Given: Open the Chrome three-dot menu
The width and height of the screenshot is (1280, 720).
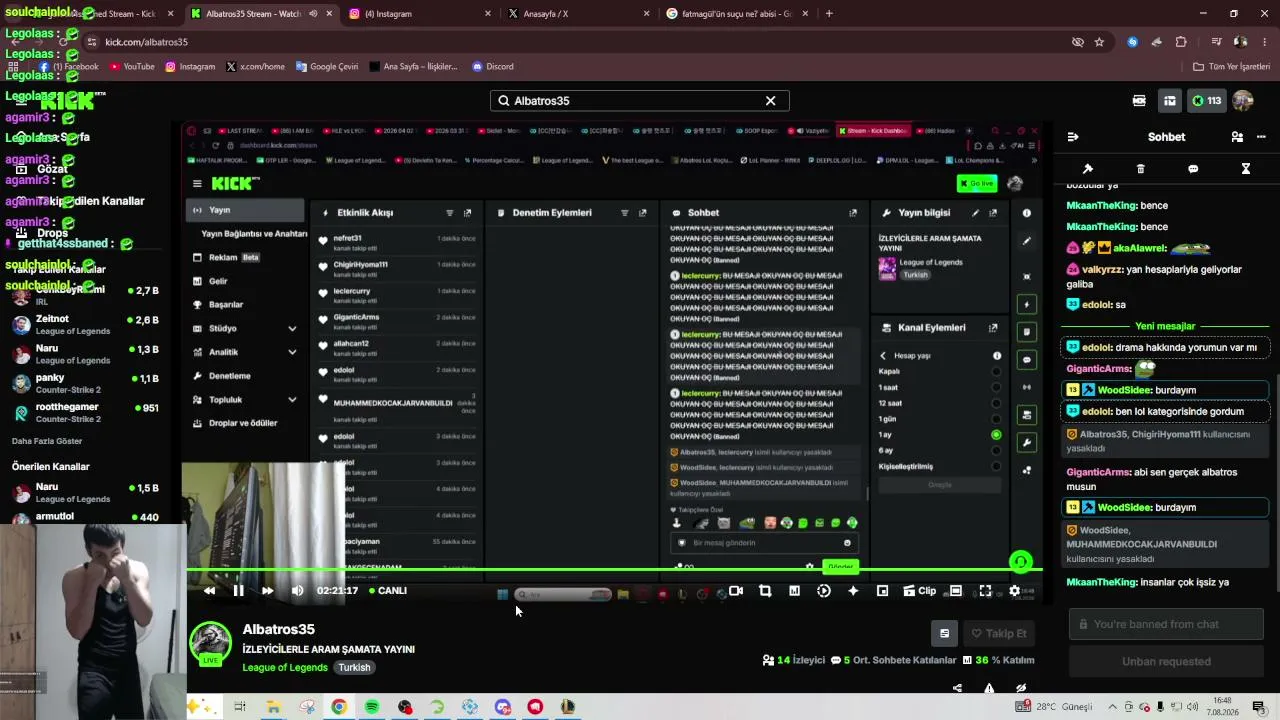Looking at the screenshot, I should pyautogui.click(x=1264, y=42).
